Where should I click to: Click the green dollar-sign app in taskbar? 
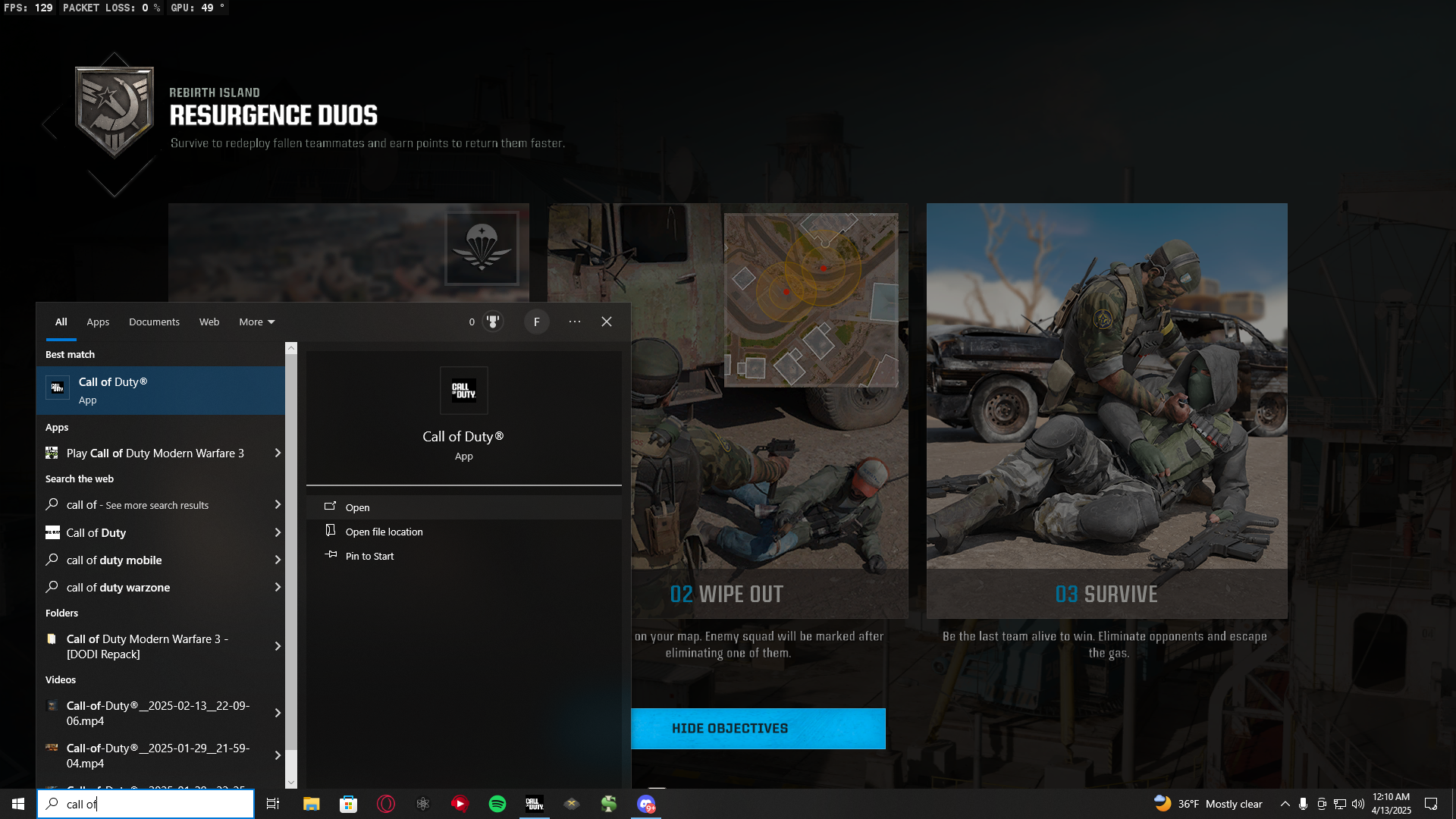(609, 804)
